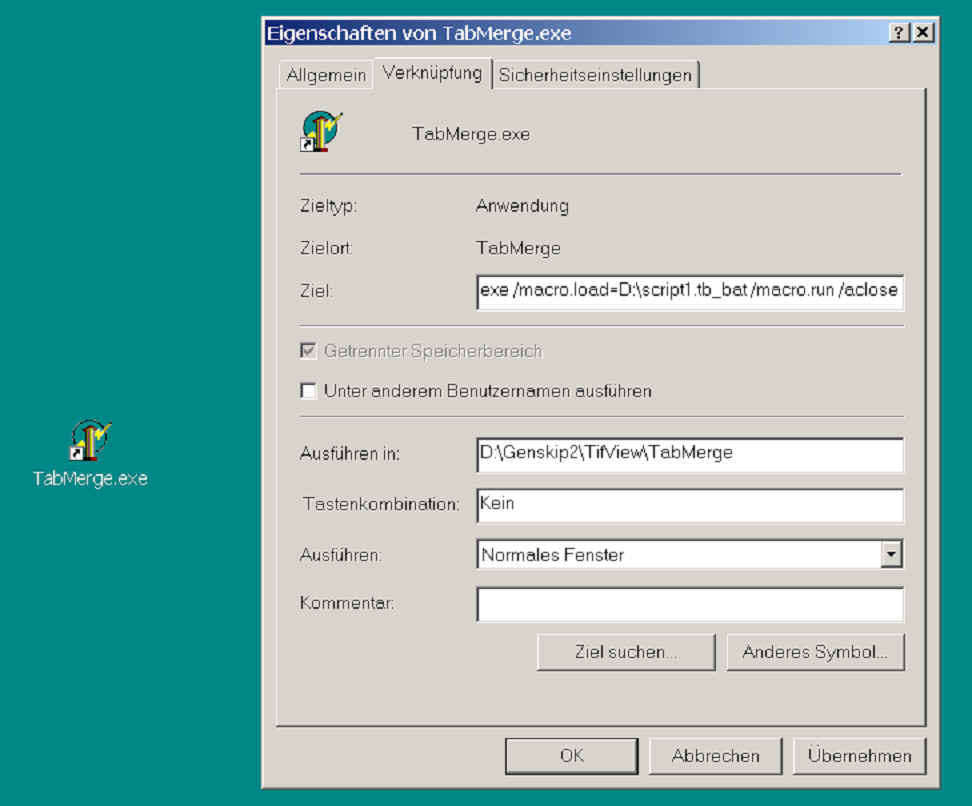Switch to the Allgemein tab
This screenshot has width=972, height=806.
point(325,75)
